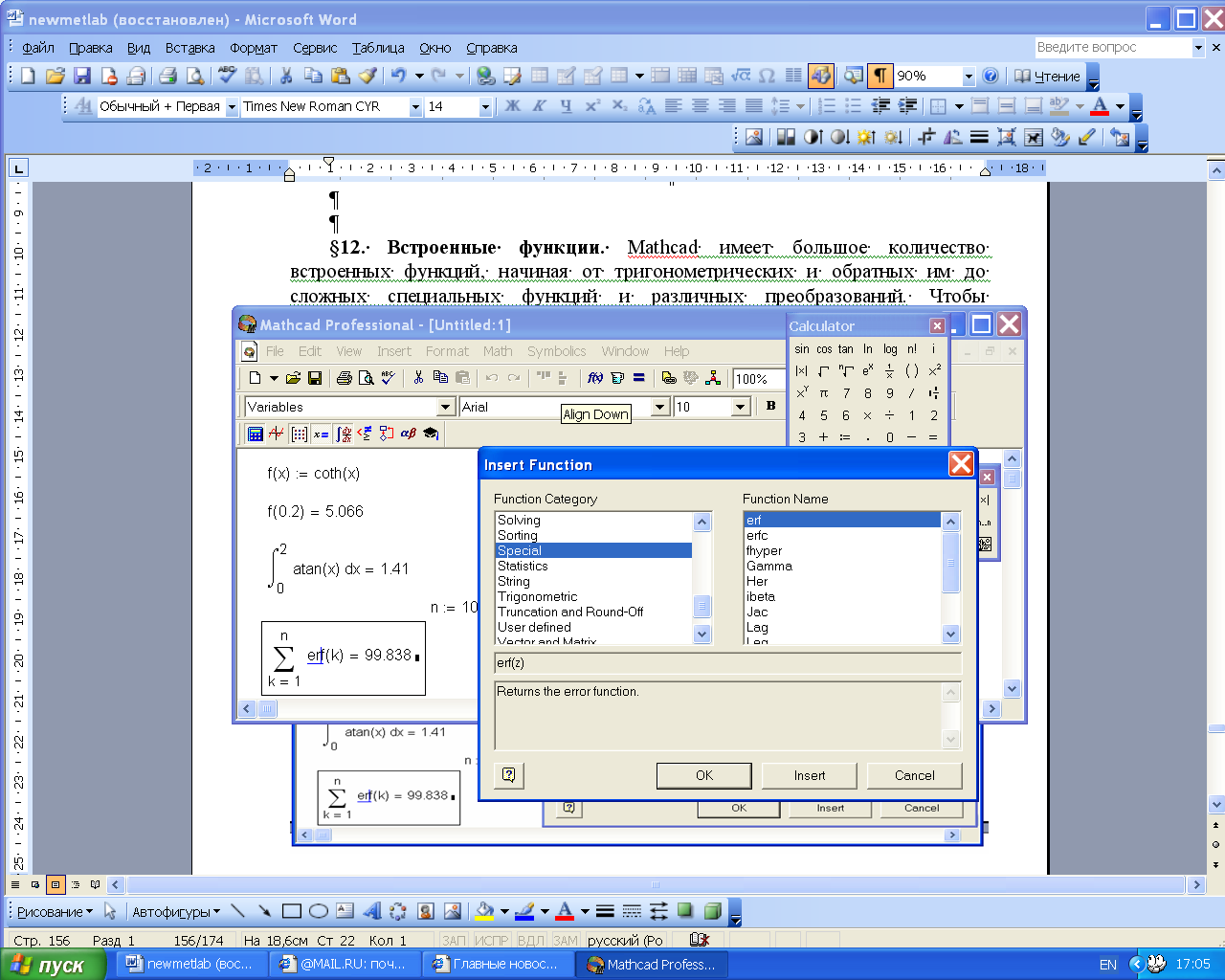
Task: Undo the last action in Word
Action: click(x=399, y=76)
